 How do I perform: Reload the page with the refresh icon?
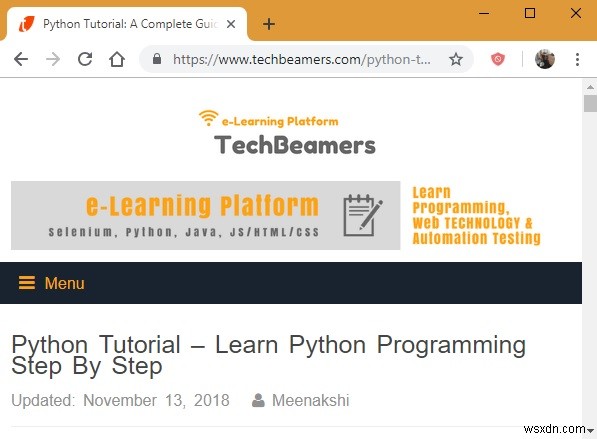(x=85, y=59)
